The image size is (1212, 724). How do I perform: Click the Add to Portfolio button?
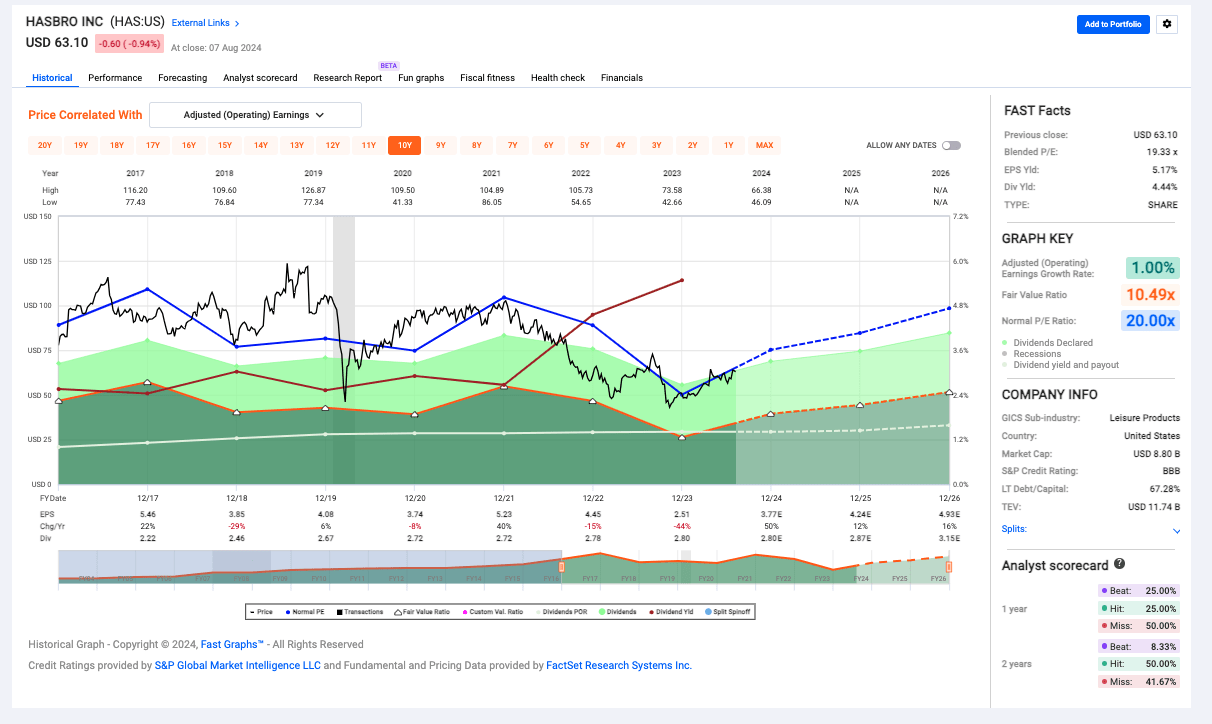[1113, 24]
